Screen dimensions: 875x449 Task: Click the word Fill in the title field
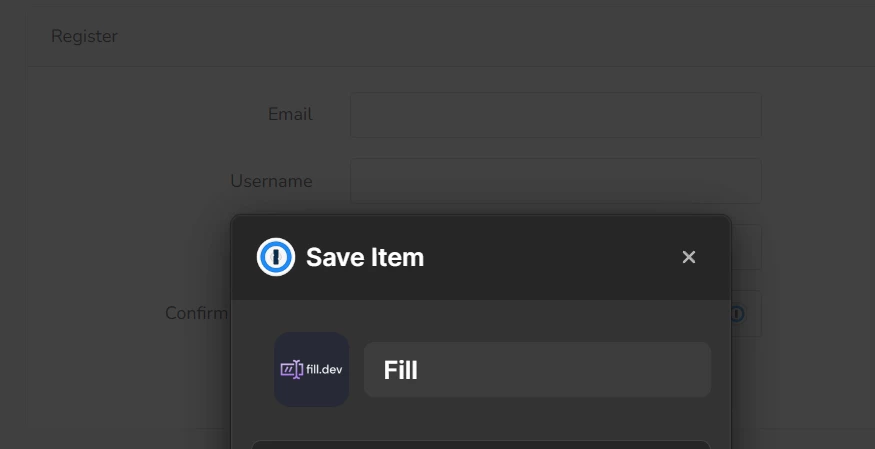[401, 370]
